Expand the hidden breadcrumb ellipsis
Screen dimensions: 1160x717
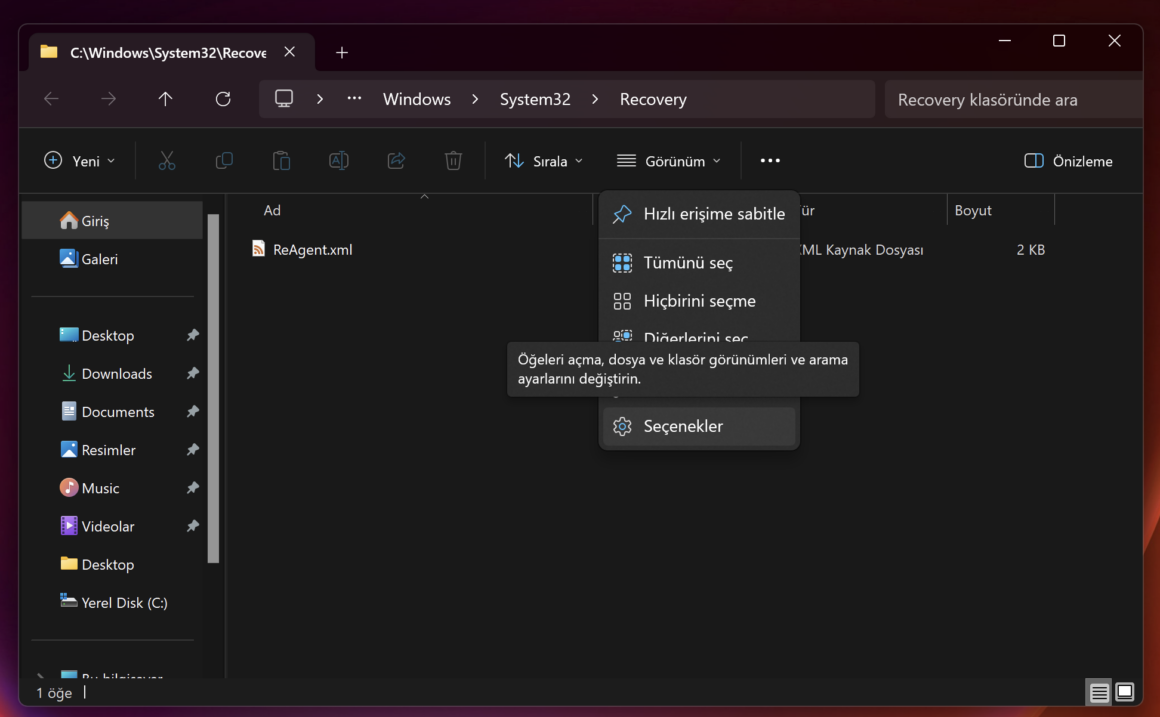coord(354,98)
